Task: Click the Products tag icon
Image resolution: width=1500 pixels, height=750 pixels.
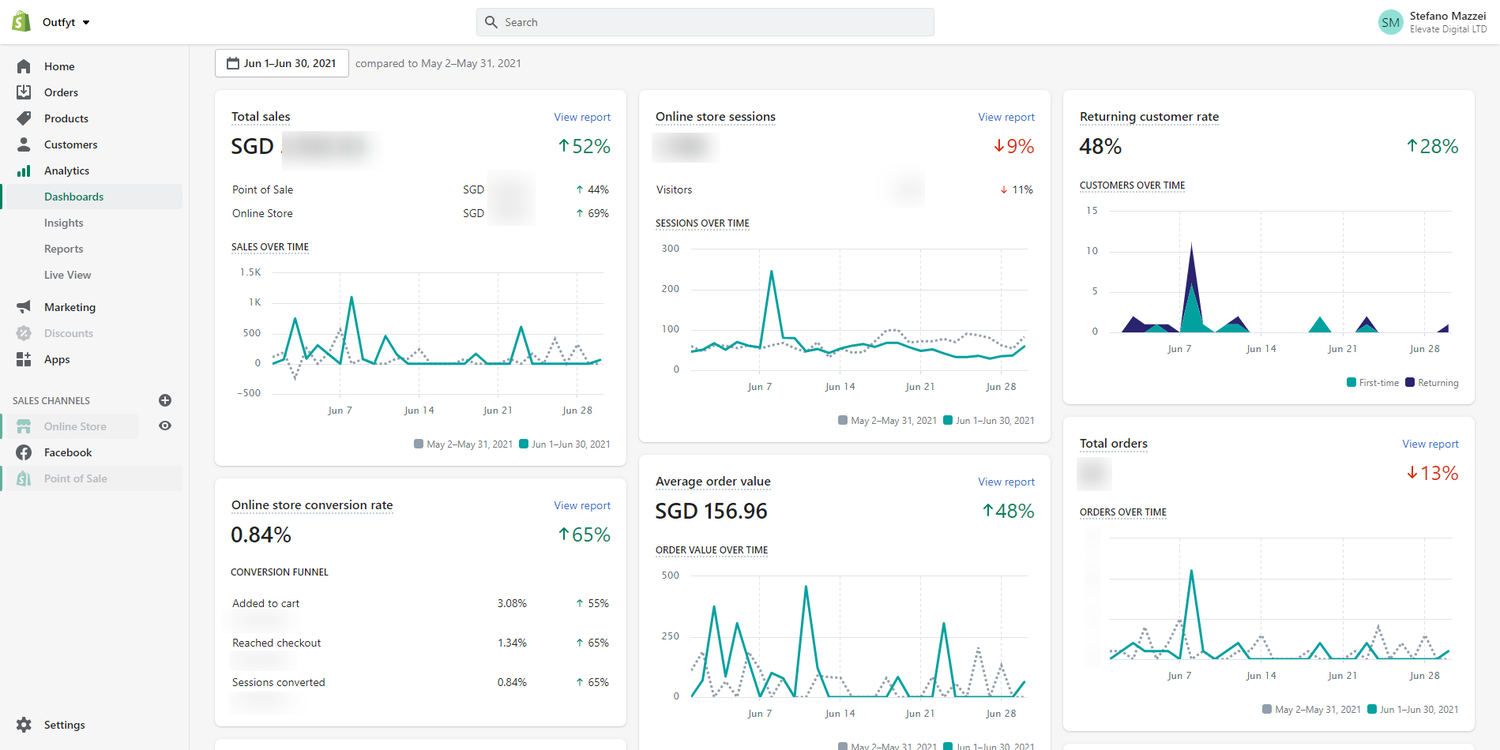Action: pos(24,118)
